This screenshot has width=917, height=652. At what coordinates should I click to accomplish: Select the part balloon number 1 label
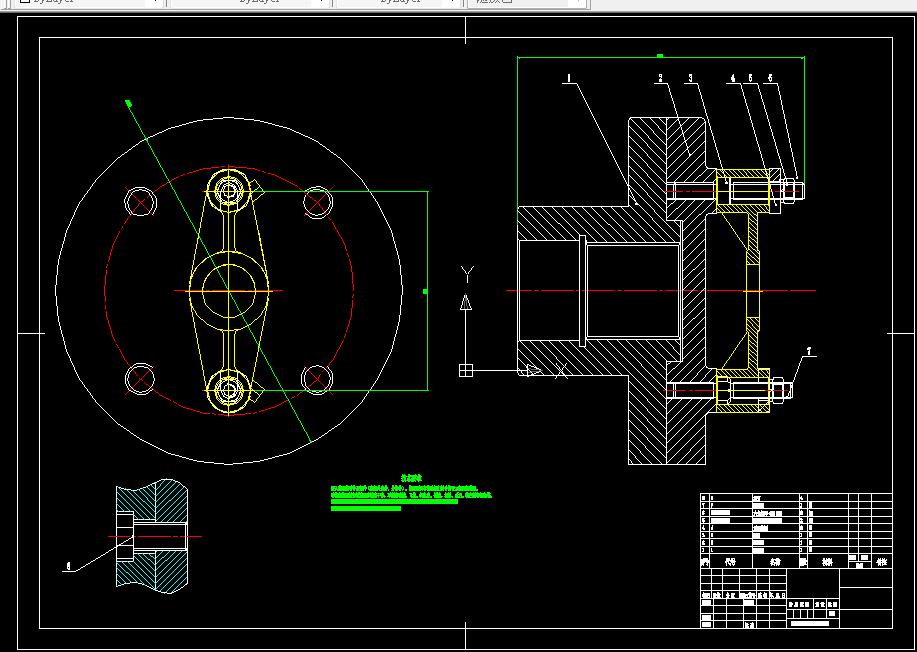(x=567, y=77)
